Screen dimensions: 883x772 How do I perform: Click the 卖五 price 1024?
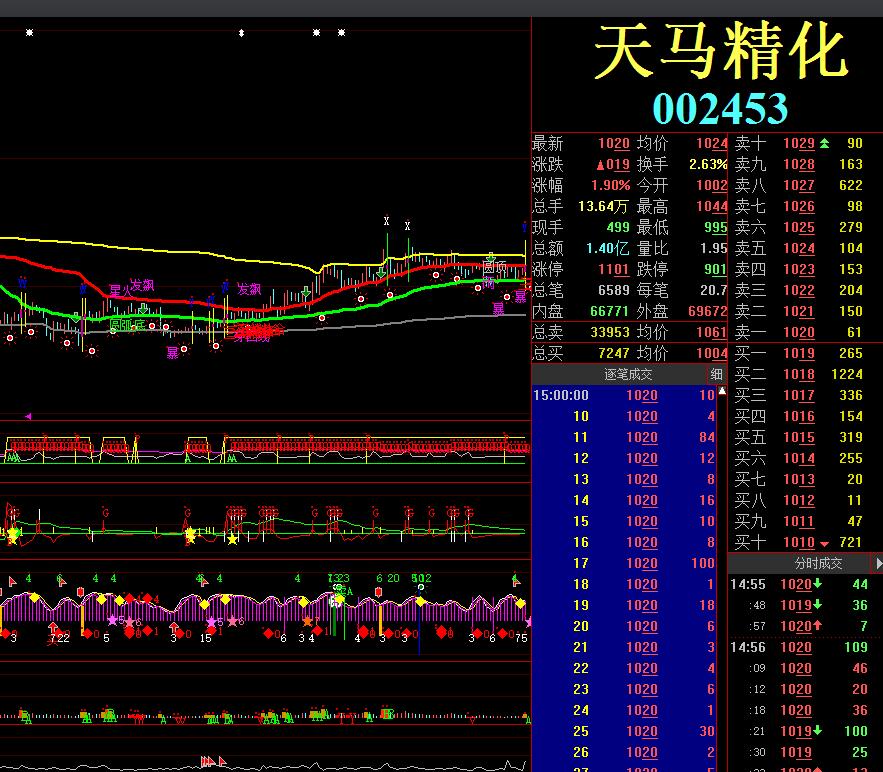coord(799,248)
